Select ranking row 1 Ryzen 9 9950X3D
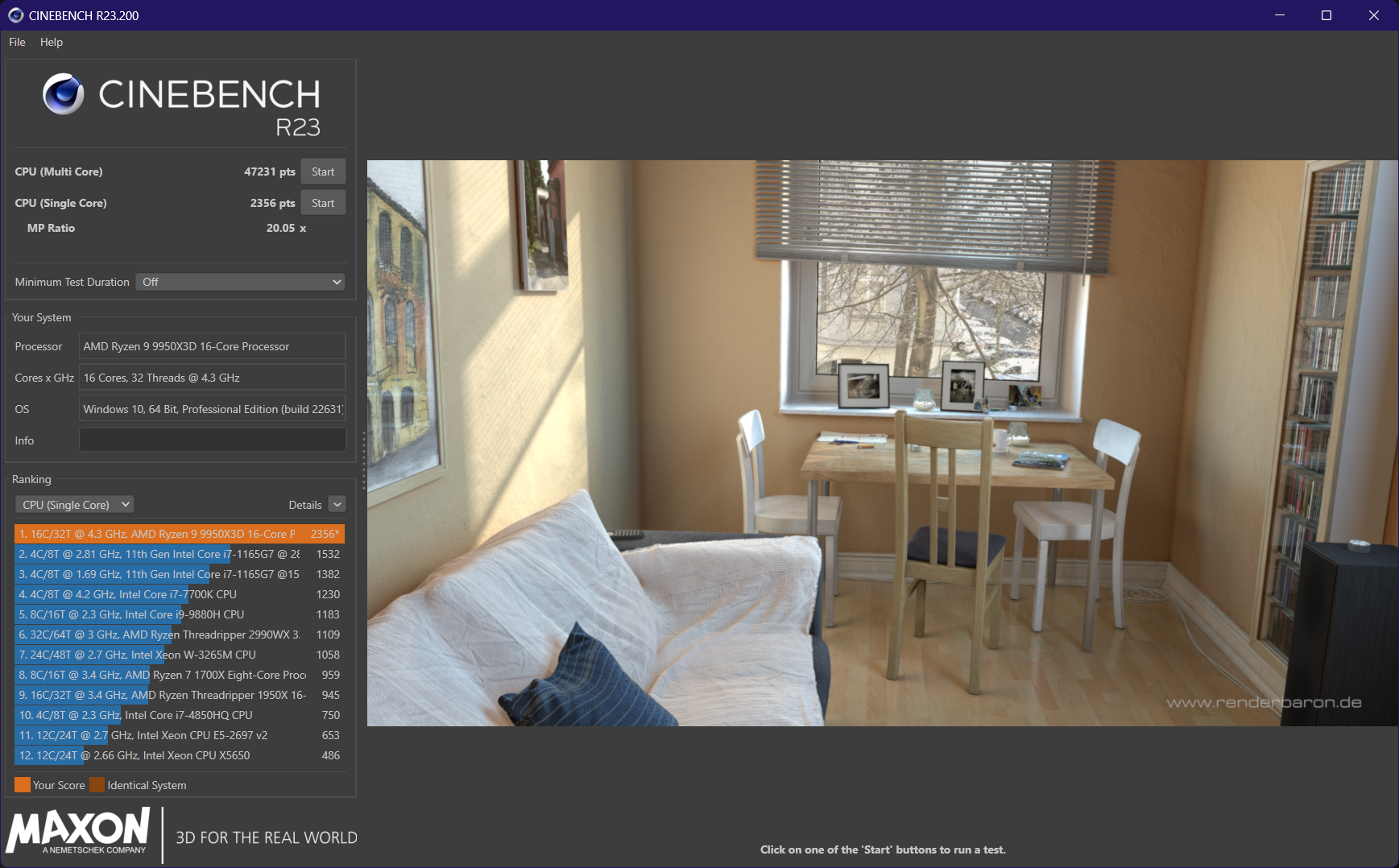This screenshot has height=868, width=1399. 180,534
